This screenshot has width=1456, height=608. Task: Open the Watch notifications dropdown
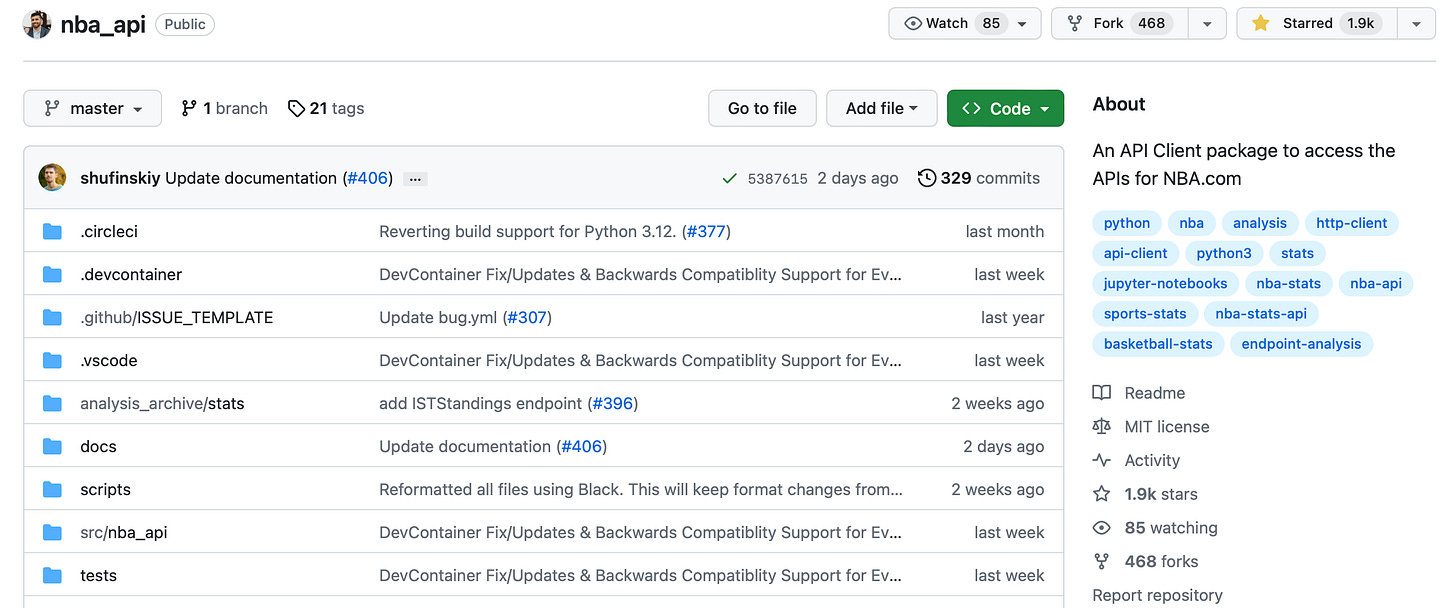[964, 23]
